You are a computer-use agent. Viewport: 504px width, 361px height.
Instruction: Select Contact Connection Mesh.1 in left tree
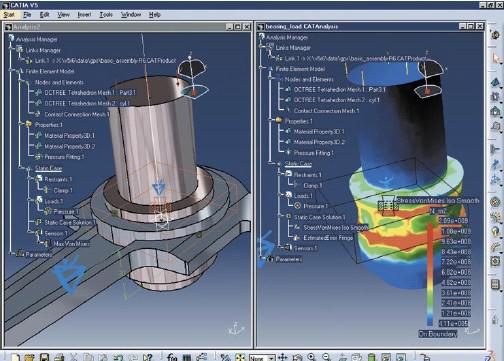tap(77, 114)
